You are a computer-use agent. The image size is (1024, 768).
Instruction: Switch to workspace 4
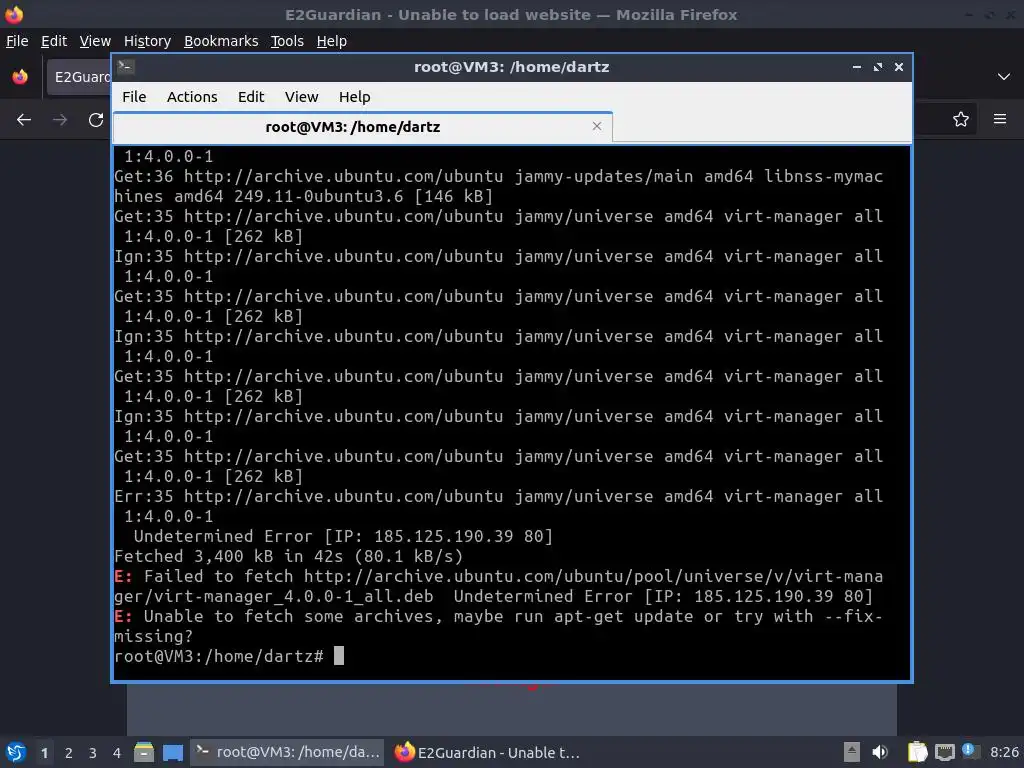(x=117, y=753)
